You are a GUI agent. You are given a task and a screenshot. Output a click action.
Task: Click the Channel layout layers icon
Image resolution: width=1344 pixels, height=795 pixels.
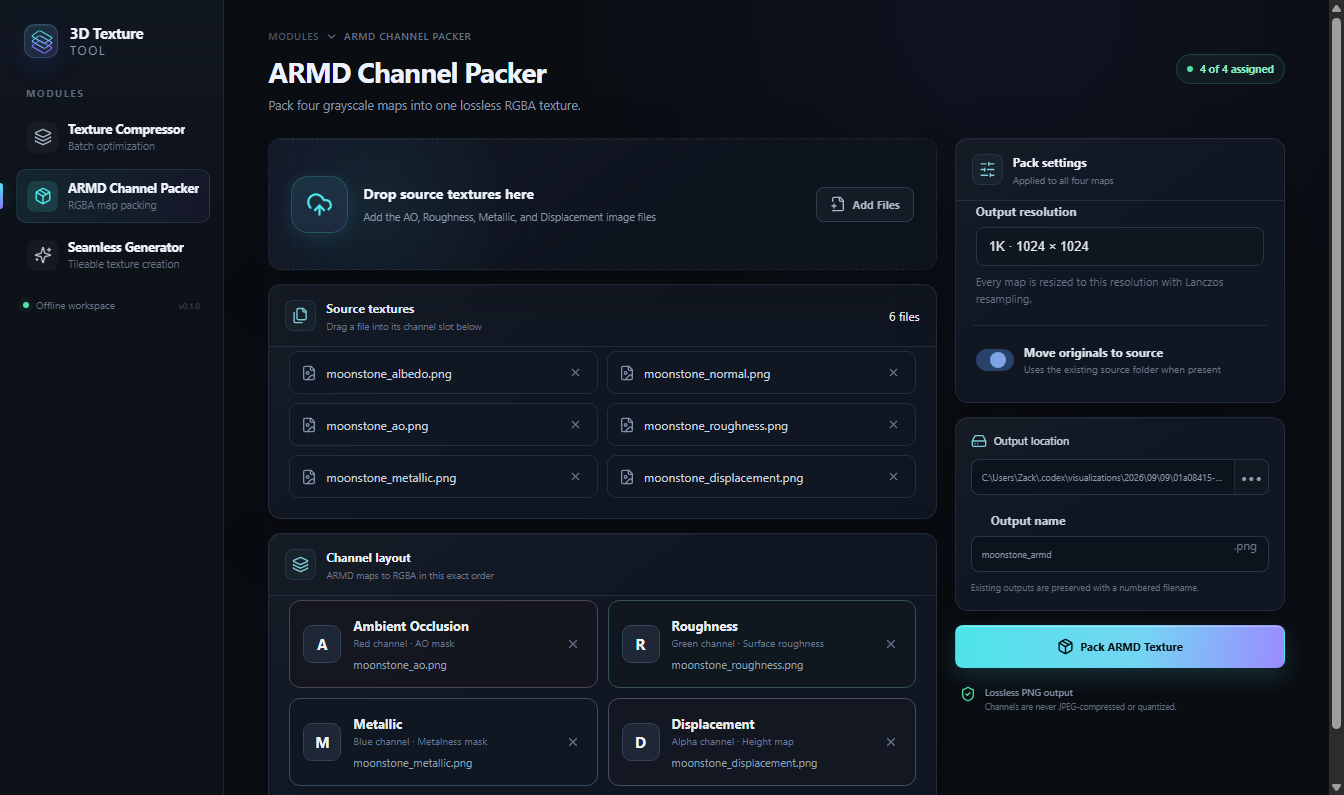[x=300, y=565]
